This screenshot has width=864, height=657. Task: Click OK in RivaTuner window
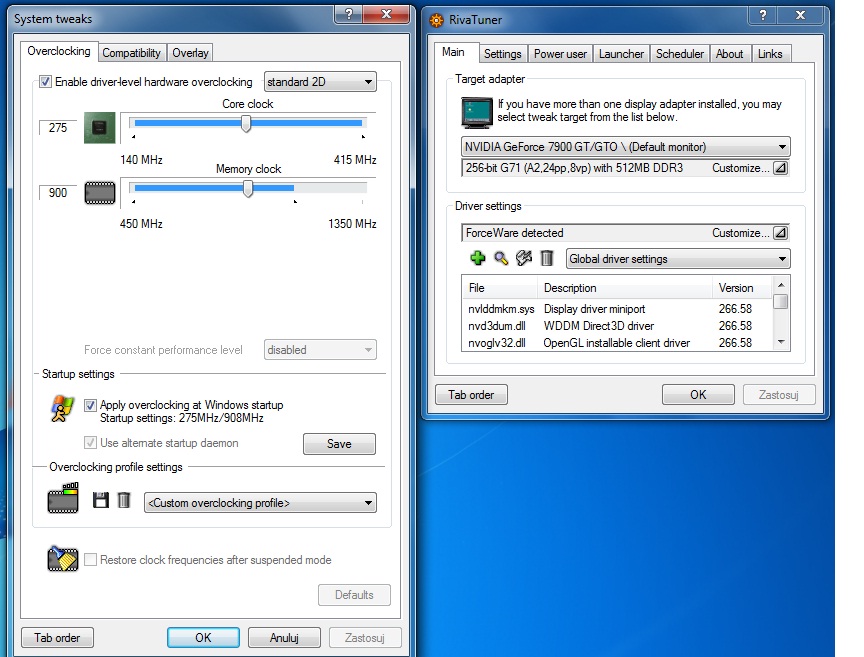click(698, 395)
